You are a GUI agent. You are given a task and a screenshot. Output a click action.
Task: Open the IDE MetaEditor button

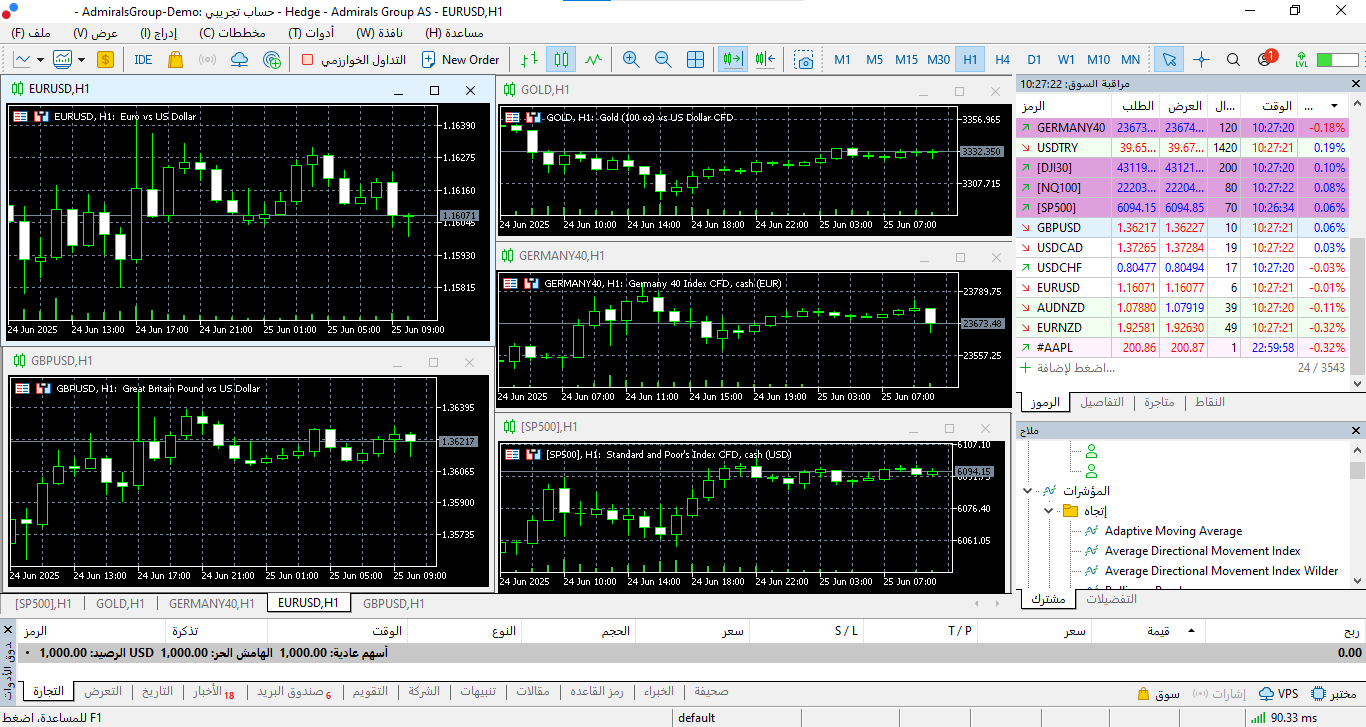pos(143,60)
